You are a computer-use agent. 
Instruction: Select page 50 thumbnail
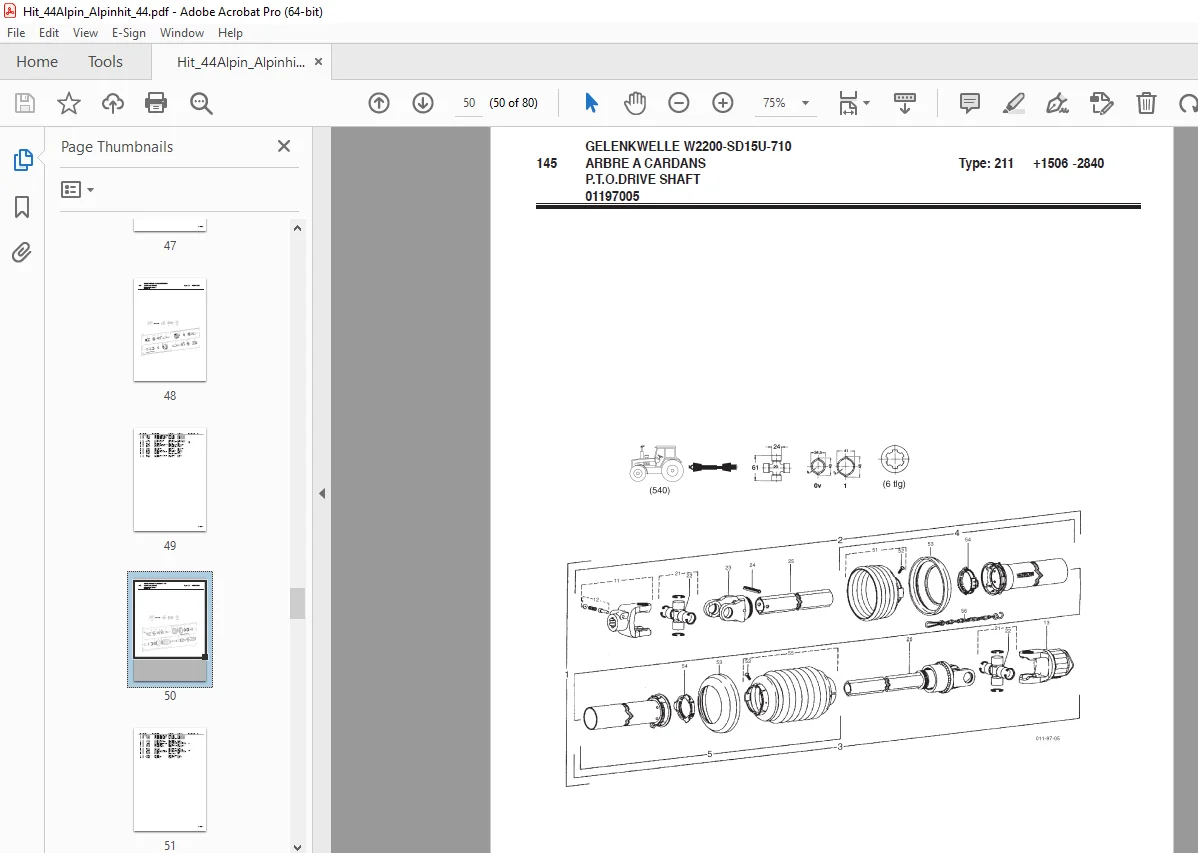[170, 629]
